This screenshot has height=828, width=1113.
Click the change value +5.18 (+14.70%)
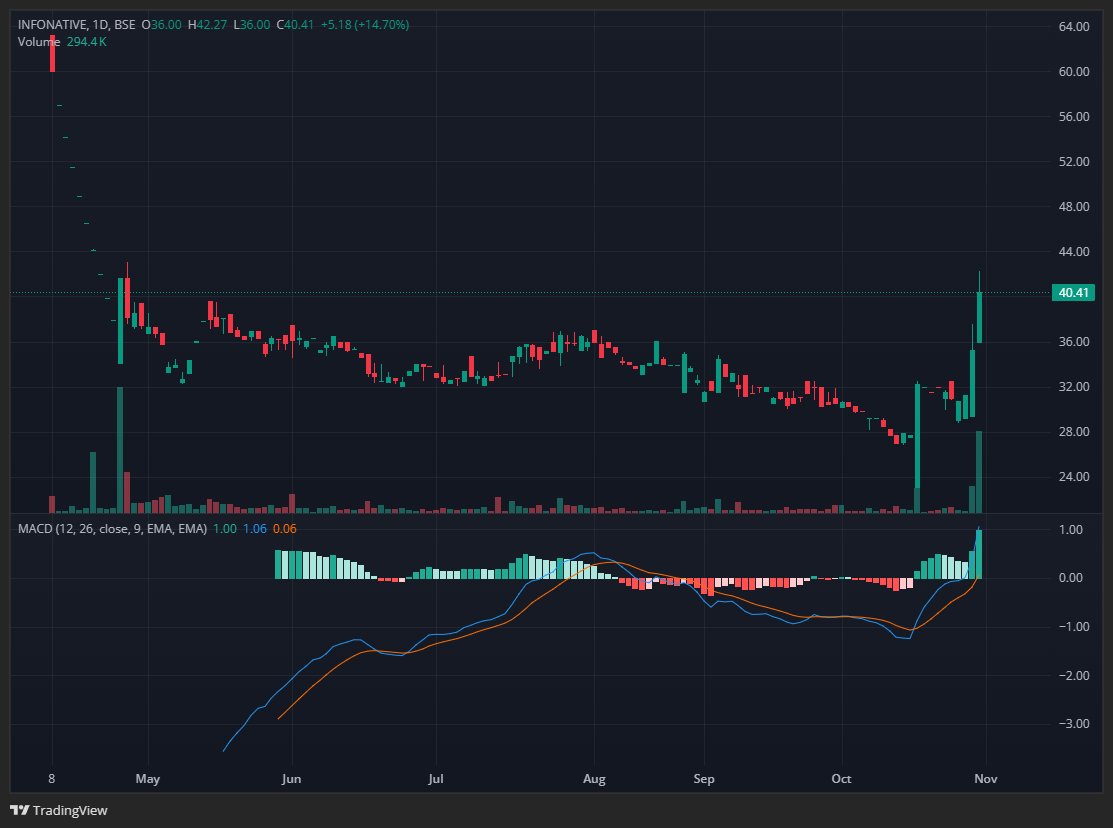[365, 25]
